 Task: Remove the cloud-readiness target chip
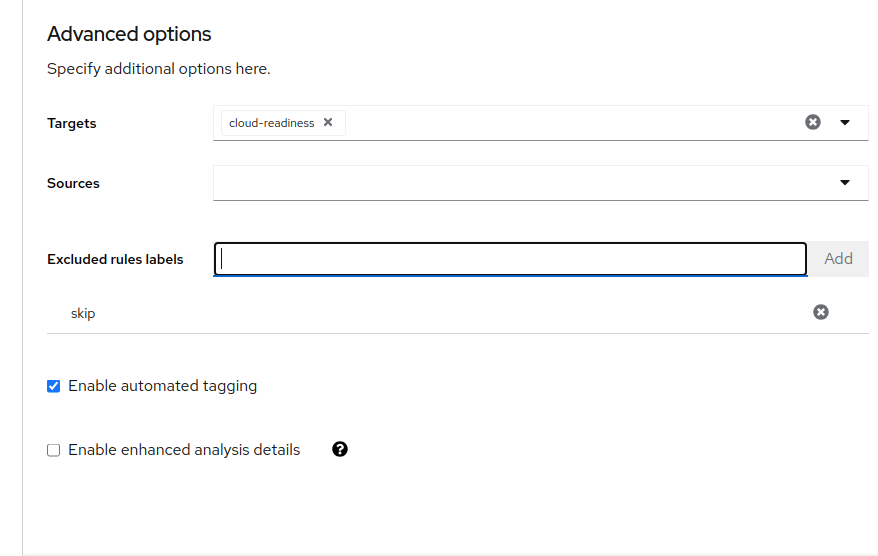(328, 122)
